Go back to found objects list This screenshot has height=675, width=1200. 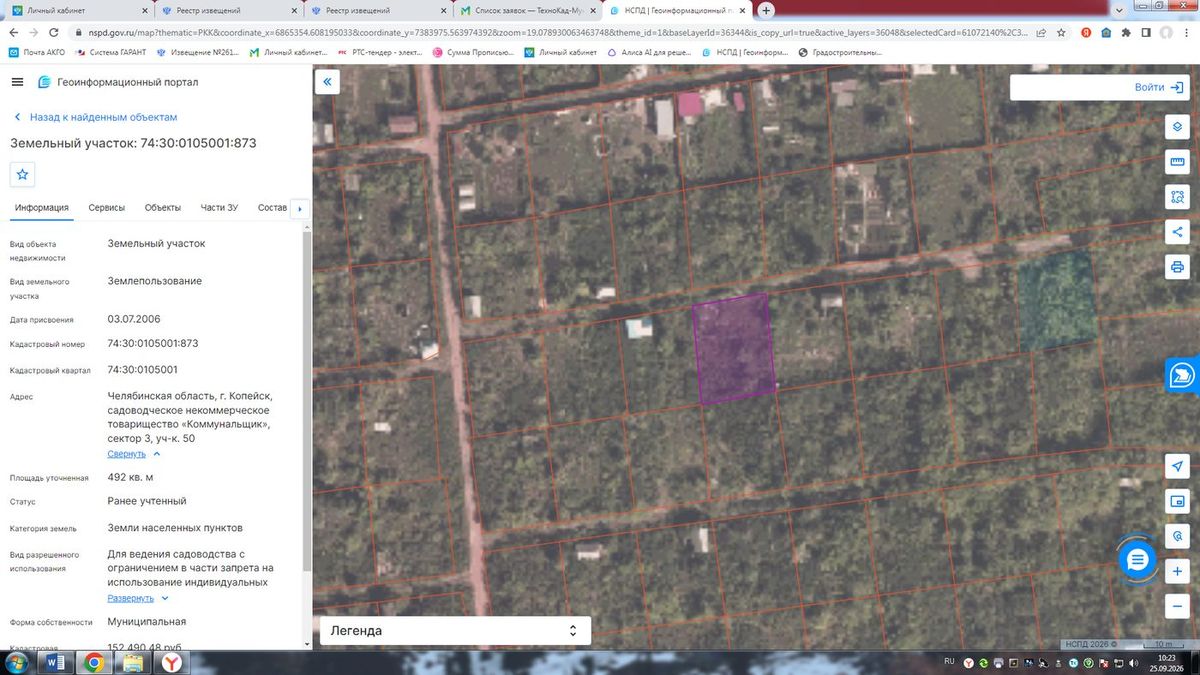coord(95,117)
